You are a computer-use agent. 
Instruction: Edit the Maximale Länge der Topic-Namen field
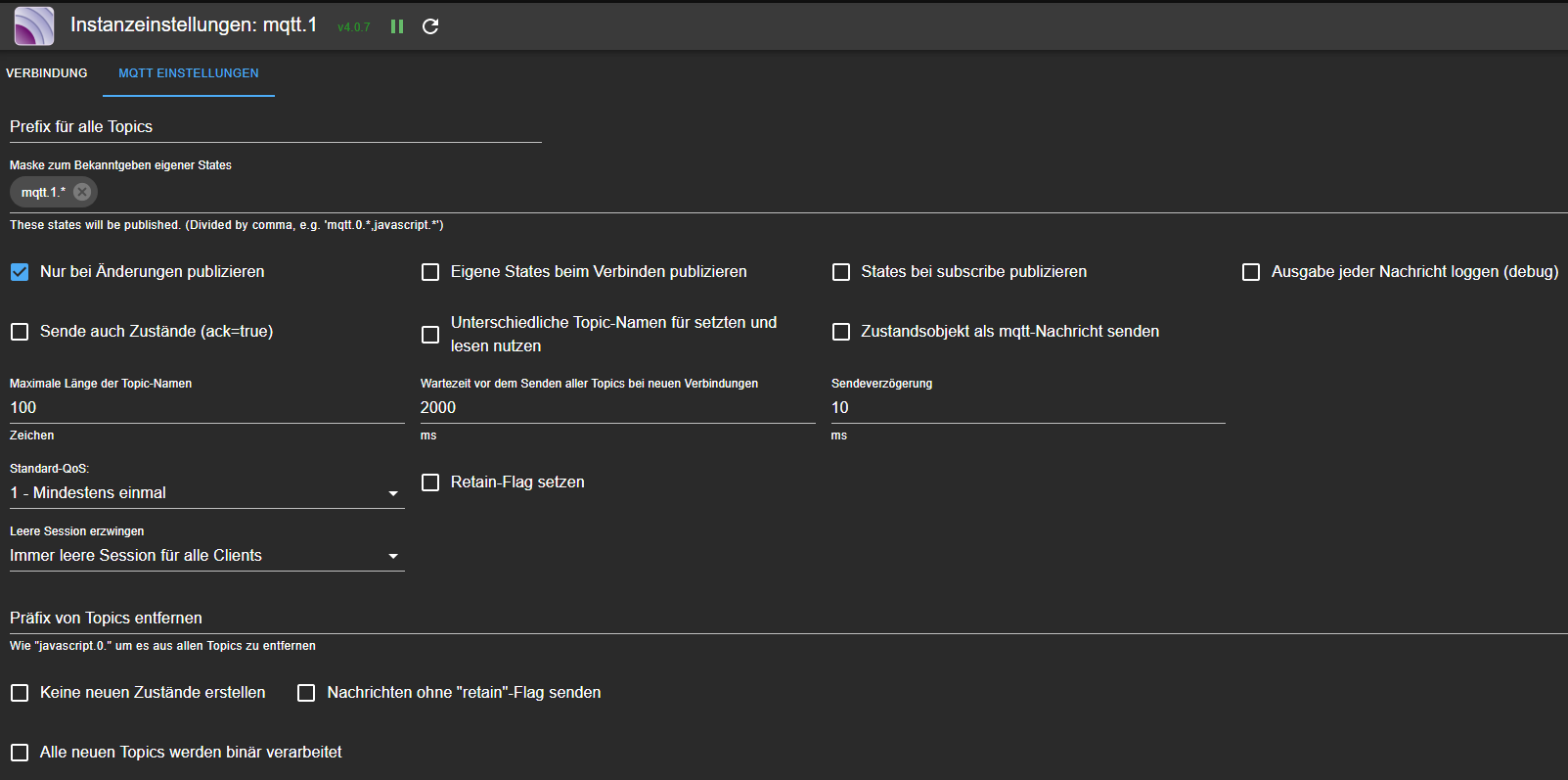click(206, 408)
